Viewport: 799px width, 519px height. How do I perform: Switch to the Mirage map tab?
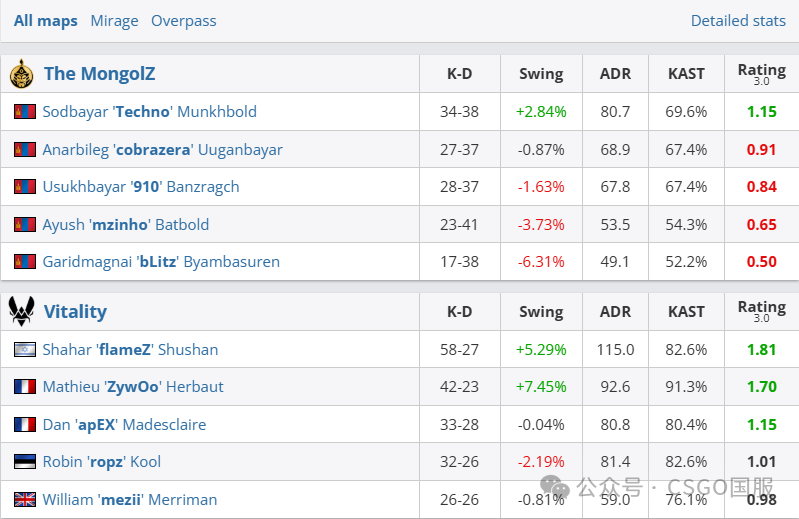(114, 20)
